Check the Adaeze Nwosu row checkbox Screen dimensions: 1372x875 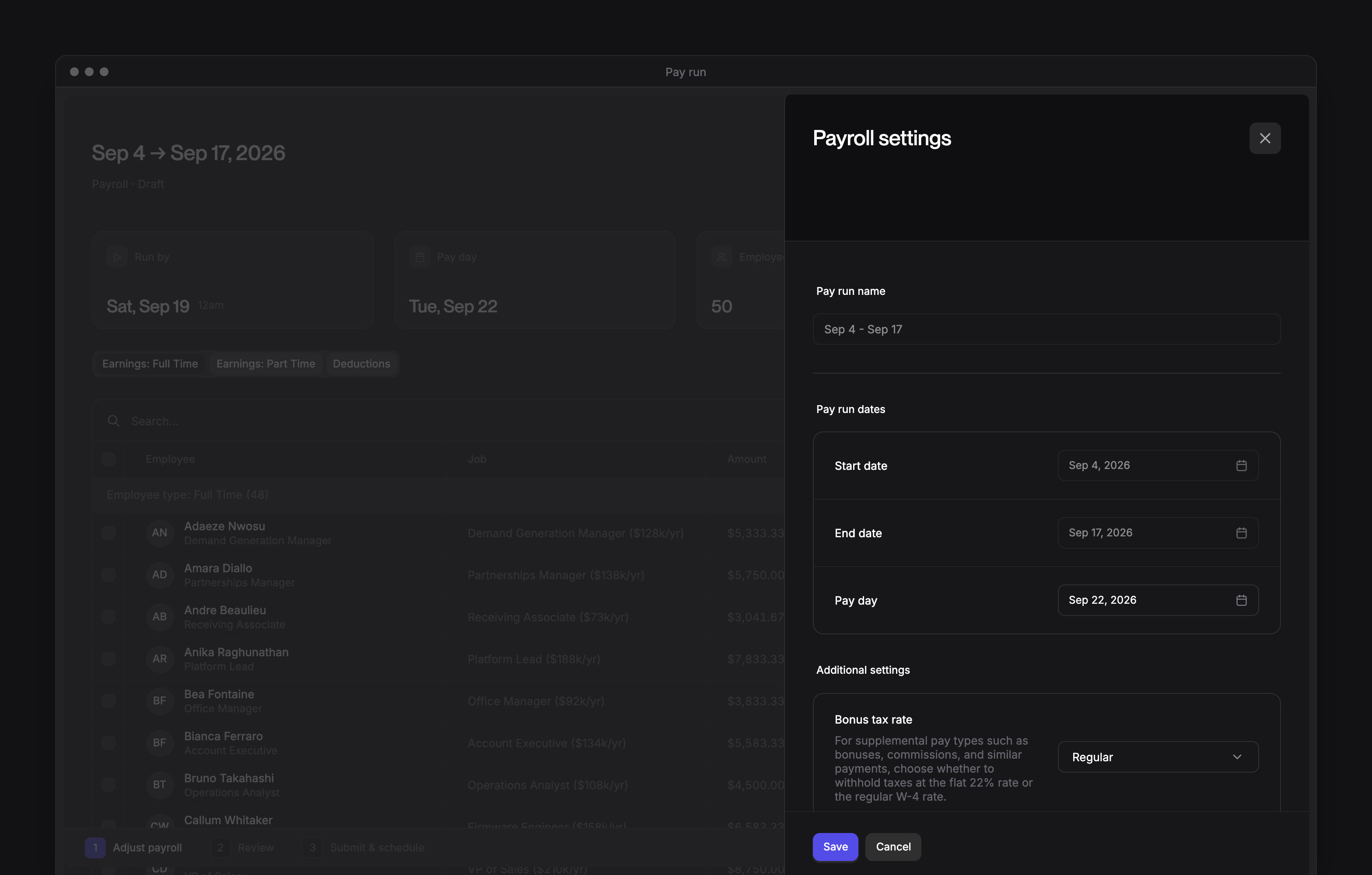(x=108, y=532)
